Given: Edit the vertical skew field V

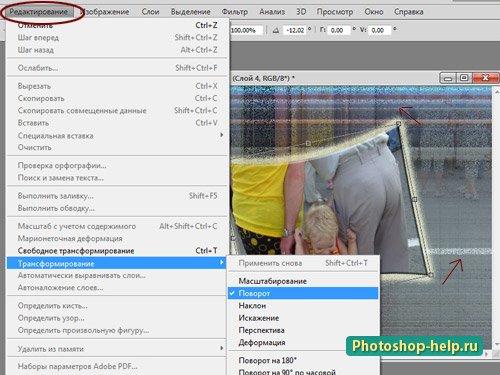Looking at the screenshot, I should 379,30.
